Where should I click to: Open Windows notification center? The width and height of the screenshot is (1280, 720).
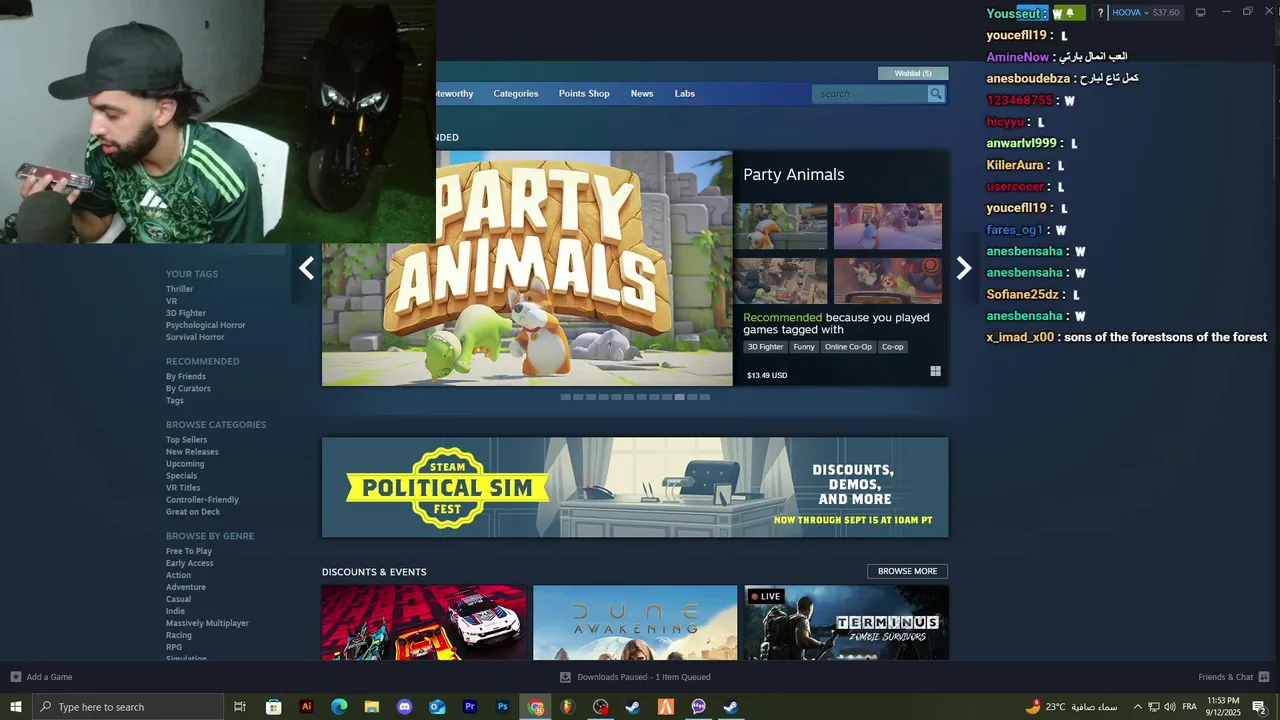coord(1259,707)
